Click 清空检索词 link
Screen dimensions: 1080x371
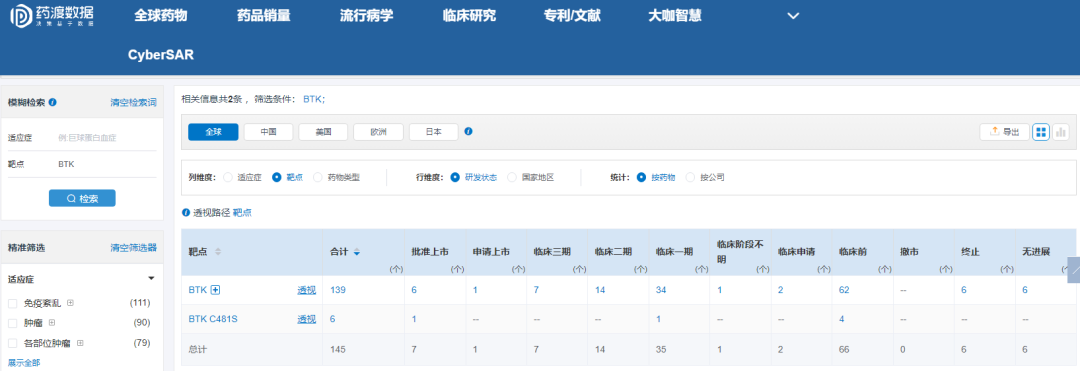click(x=134, y=103)
